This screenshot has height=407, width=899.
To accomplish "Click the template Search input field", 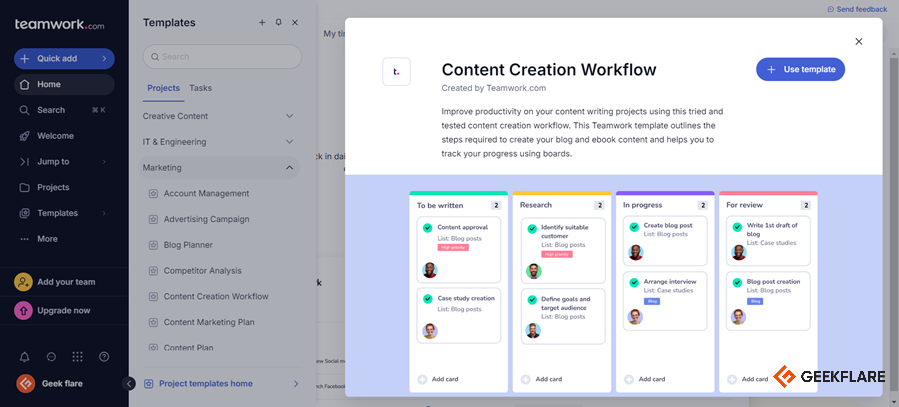I will coord(222,57).
